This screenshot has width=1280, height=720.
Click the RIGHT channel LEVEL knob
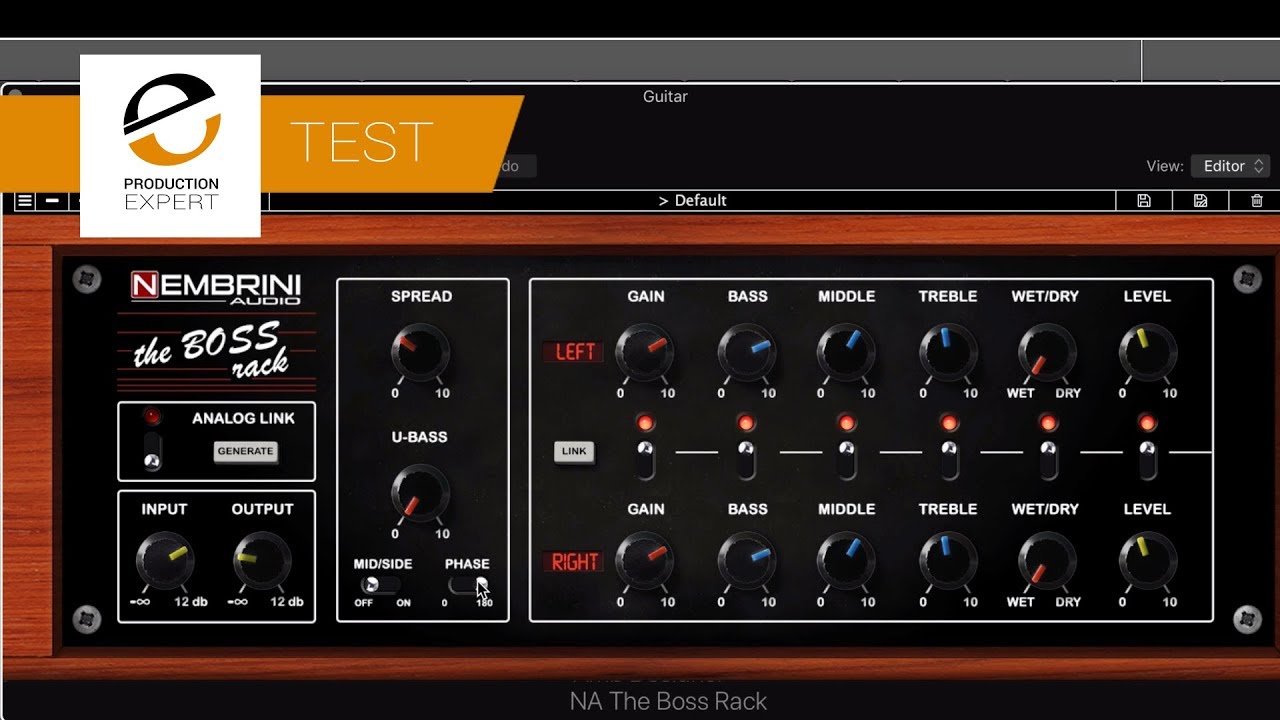point(1147,560)
